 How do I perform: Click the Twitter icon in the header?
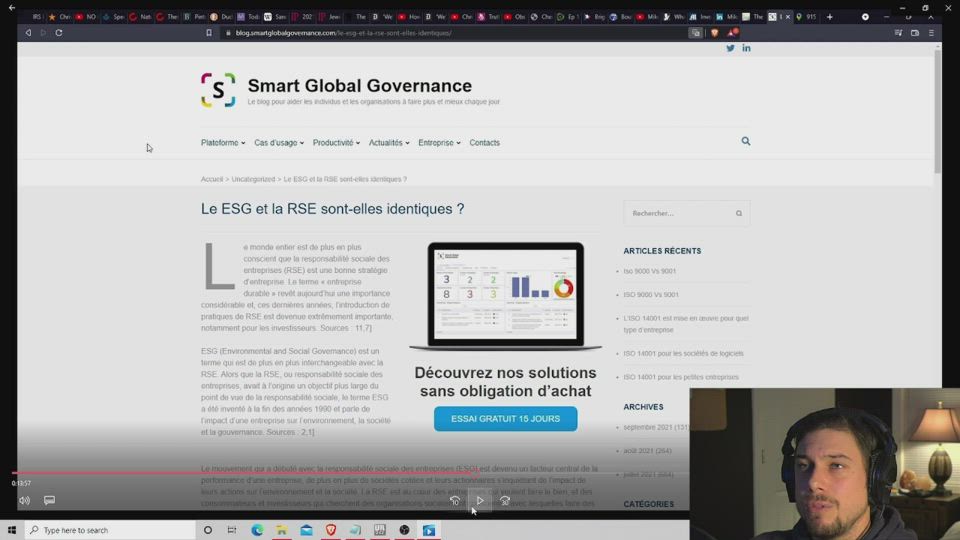(730, 48)
